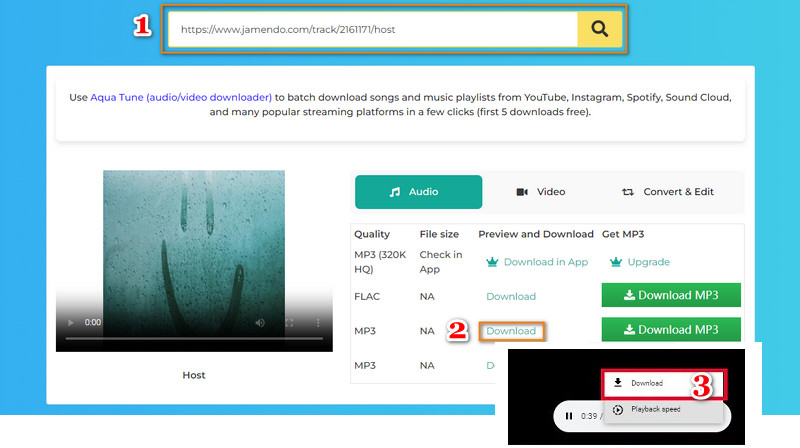The height and width of the screenshot is (448, 800).
Task: Toggle fullscreen on the video preview
Action: (289, 322)
